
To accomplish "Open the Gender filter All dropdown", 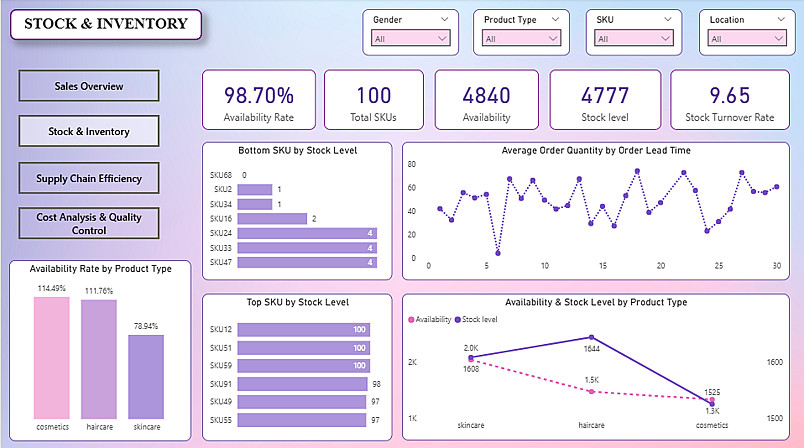I will click(x=411, y=38).
